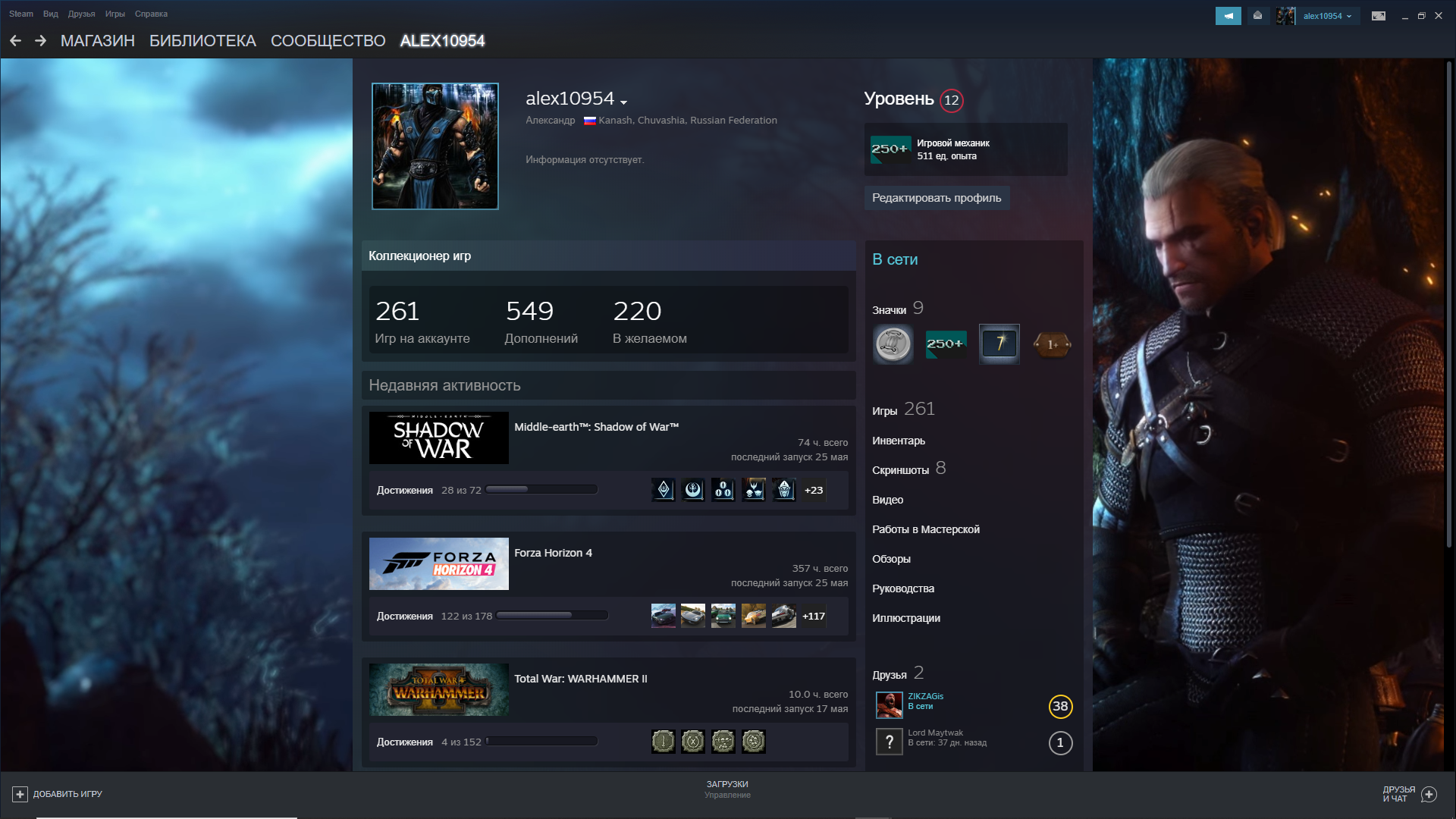Image resolution: width=1456 pixels, height=819 pixels.
Task: Open the Руководства link
Action: [x=903, y=588]
